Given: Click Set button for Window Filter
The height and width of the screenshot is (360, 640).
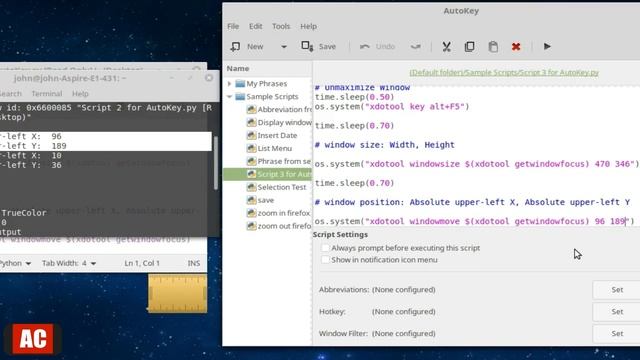Looking at the screenshot, I should pos(617,333).
